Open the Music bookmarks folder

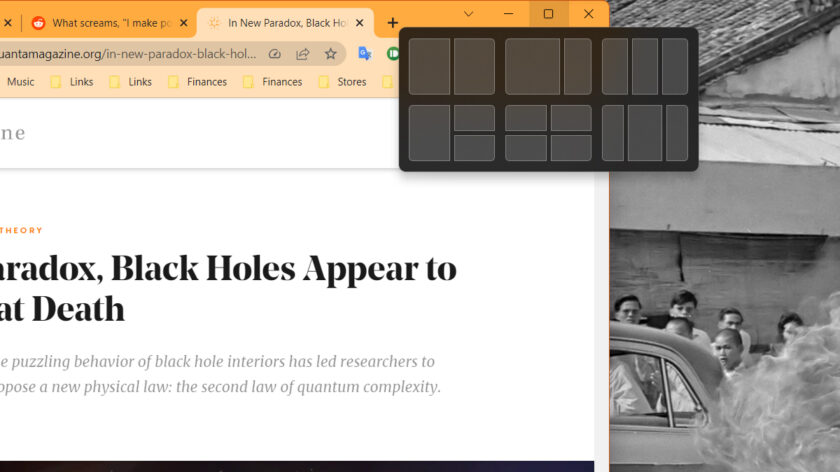coord(20,82)
